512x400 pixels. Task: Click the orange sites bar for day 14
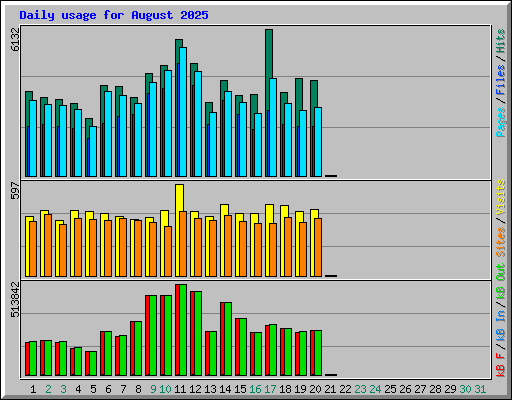228,246
